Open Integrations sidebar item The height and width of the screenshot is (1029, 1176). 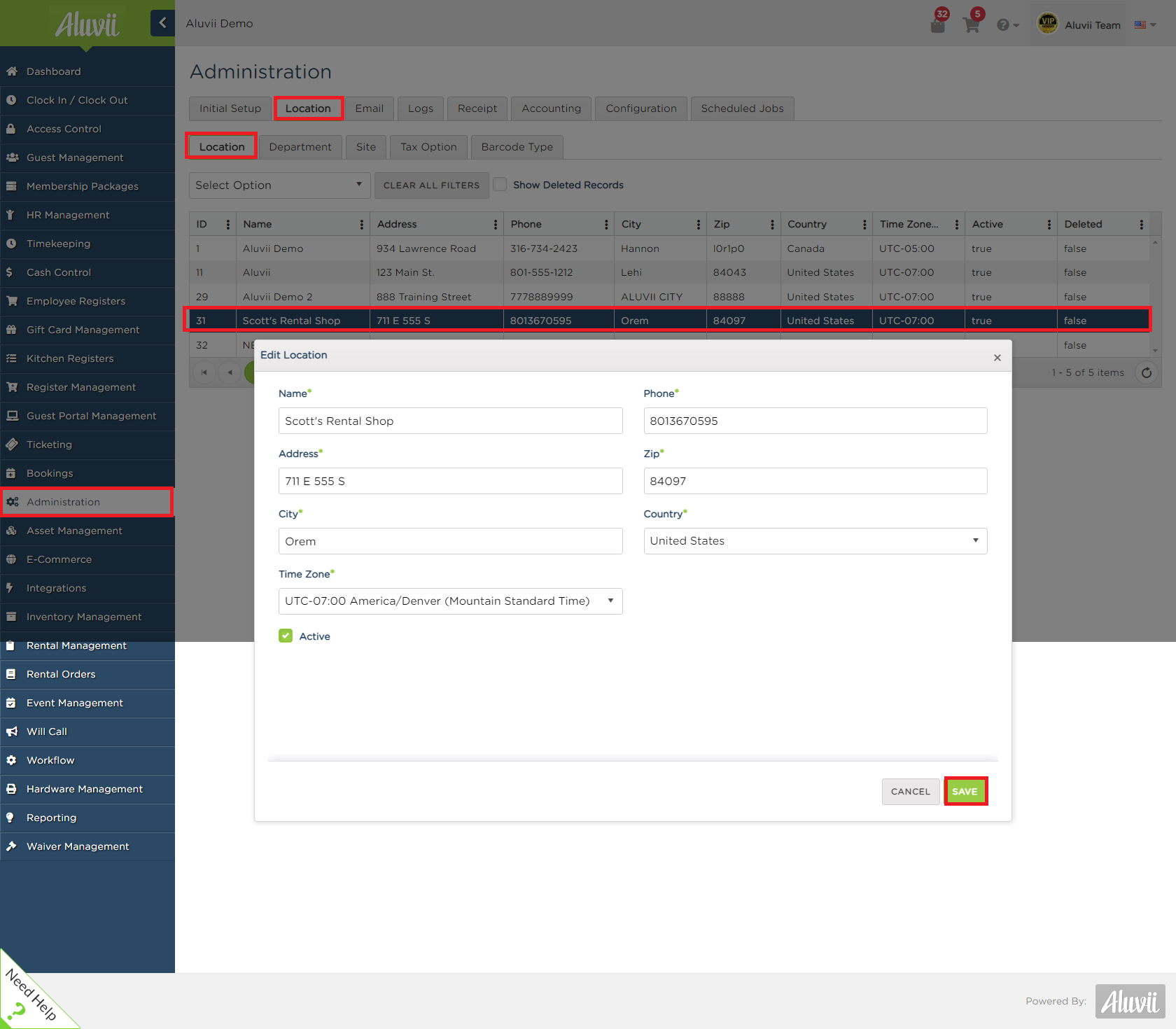(x=87, y=588)
